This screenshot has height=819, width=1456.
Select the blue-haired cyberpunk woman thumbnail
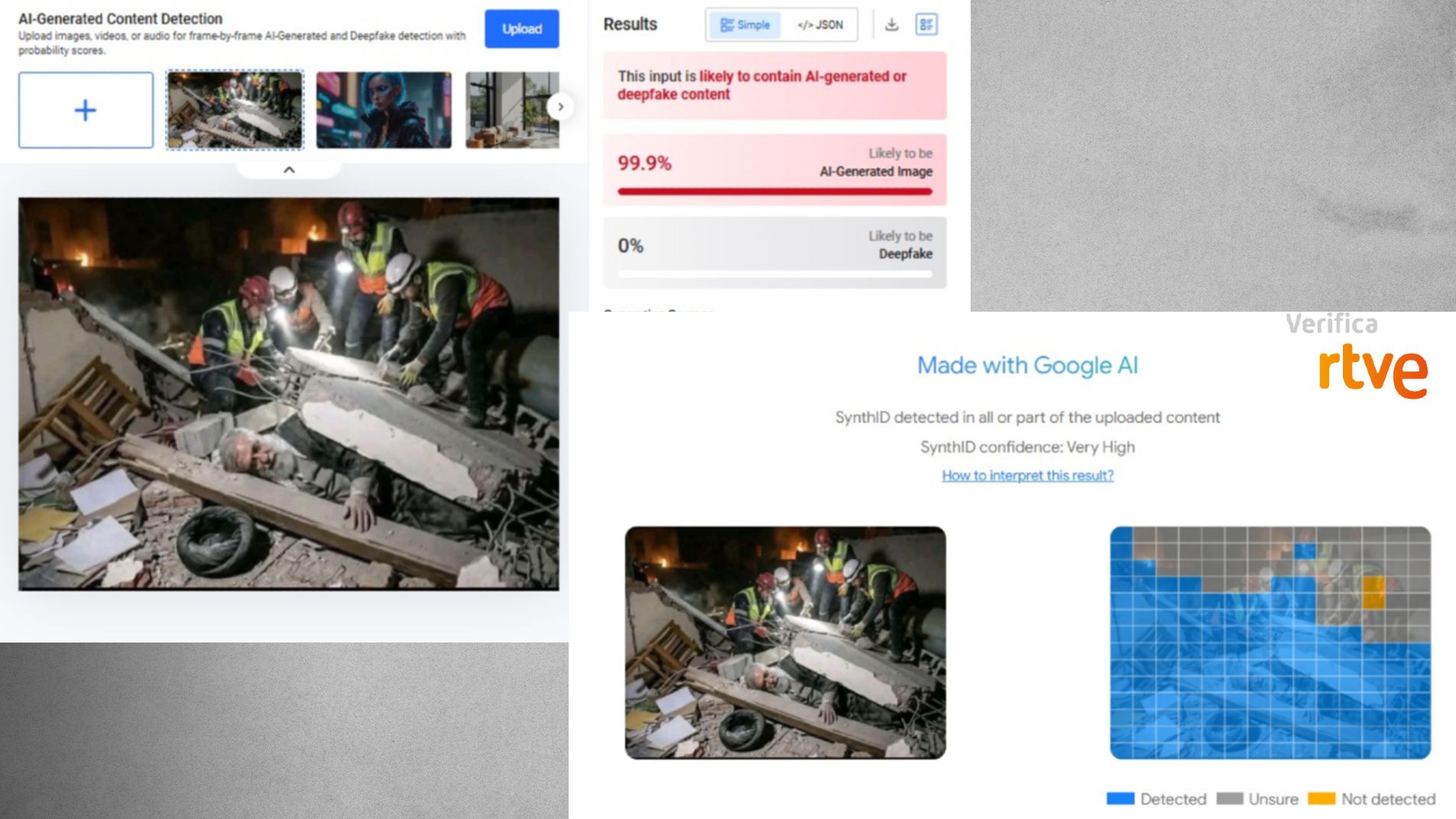coord(384,110)
